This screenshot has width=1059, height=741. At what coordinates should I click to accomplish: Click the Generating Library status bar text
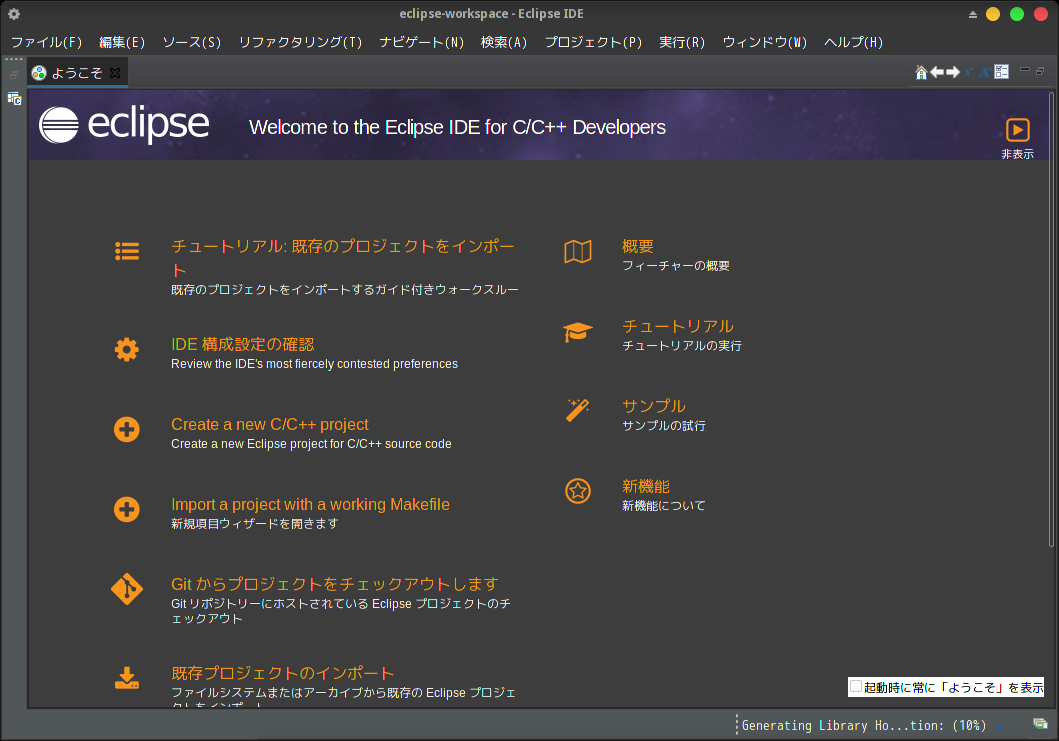(x=864, y=725)
